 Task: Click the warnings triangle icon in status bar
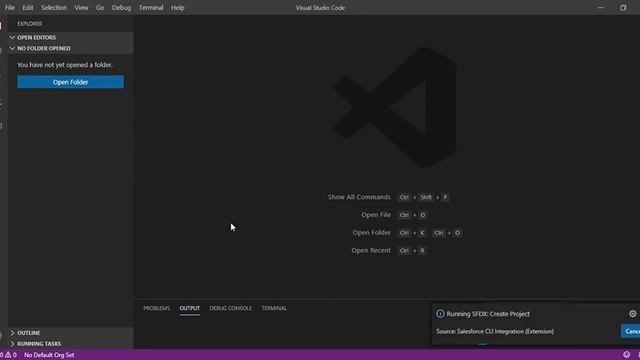pyautogui.click(x=8, y=355)
